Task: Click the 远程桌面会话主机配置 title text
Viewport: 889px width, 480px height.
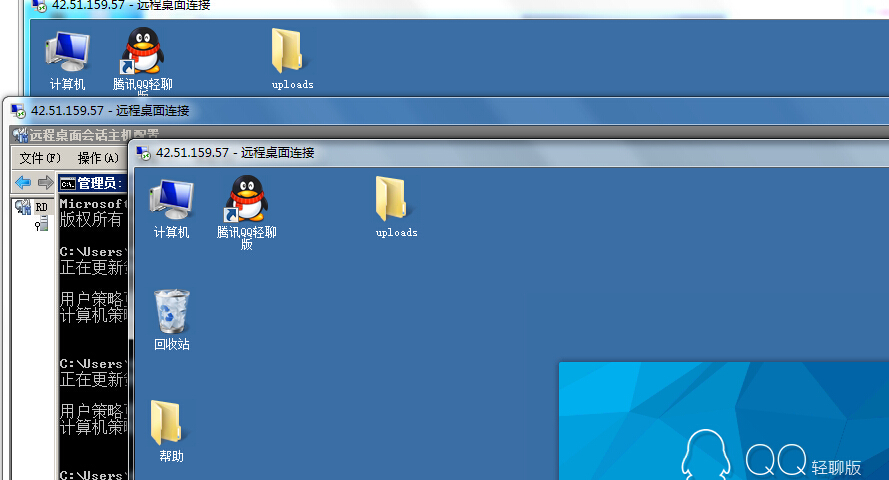Action: 94,135
